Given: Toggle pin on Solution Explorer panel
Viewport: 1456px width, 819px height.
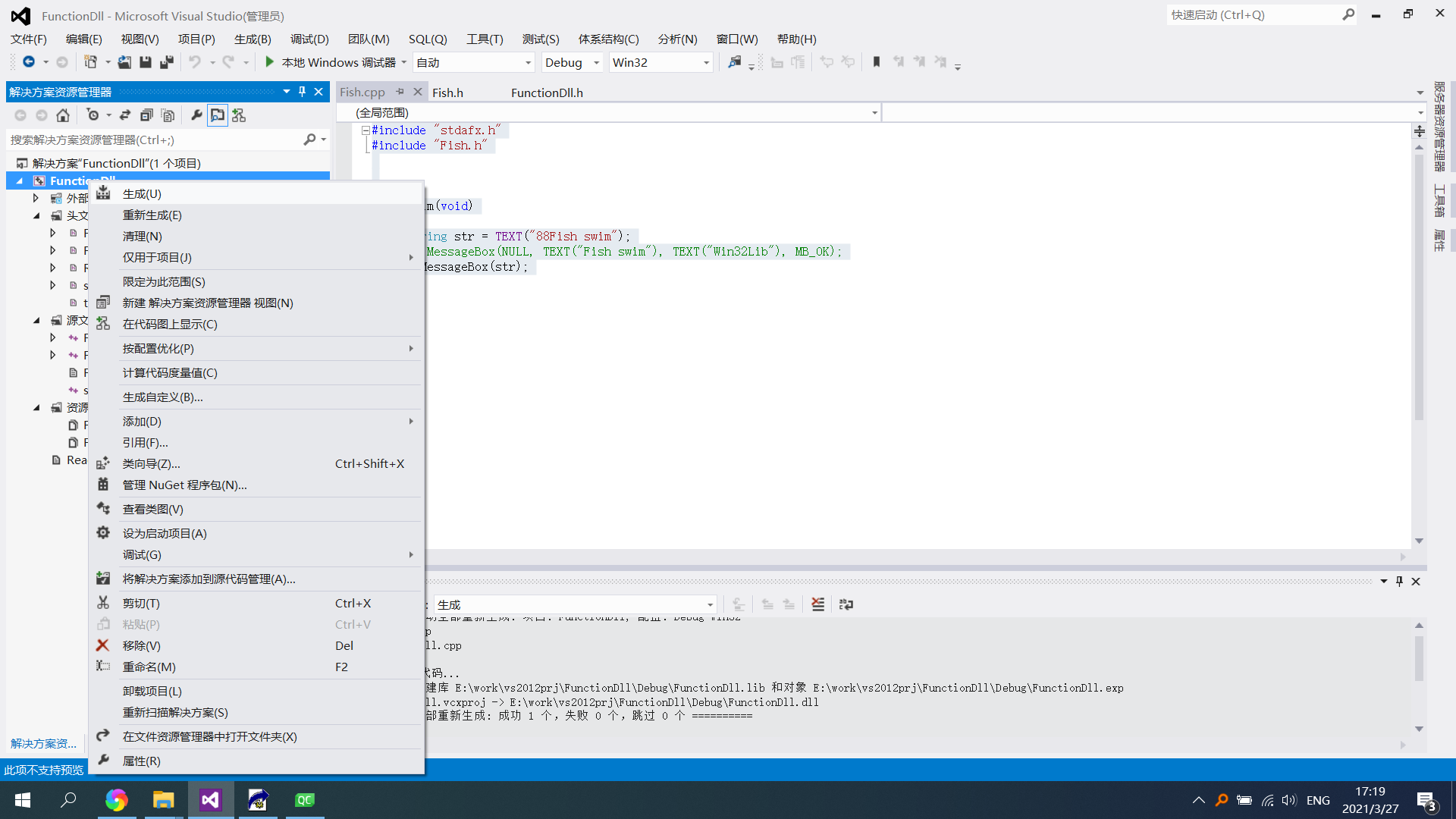Looking at the screenshot, I should click(302, 92).
